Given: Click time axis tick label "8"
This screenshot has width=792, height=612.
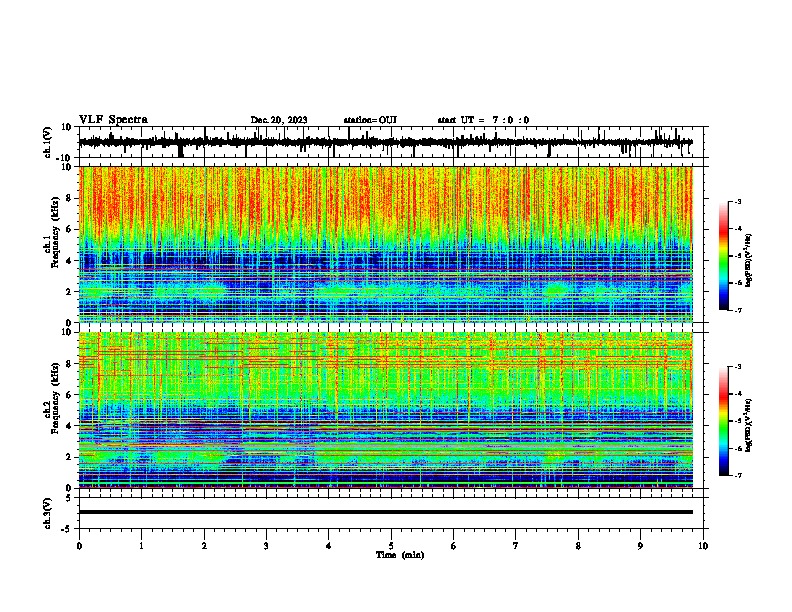Looking at the screenshot, I should (x=578, y=546).
